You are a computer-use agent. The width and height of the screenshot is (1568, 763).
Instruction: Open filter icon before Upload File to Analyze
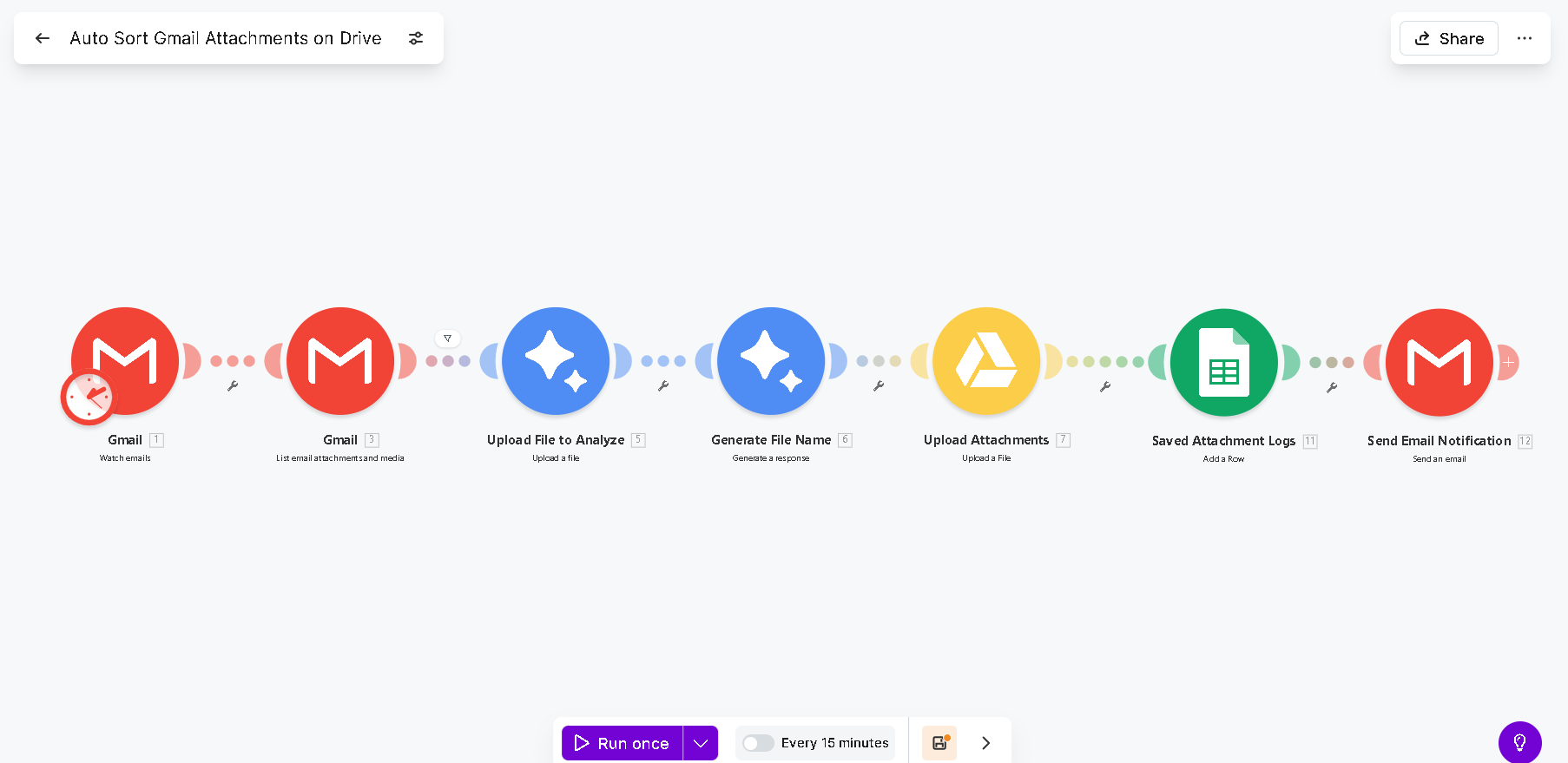coord(447,339)
